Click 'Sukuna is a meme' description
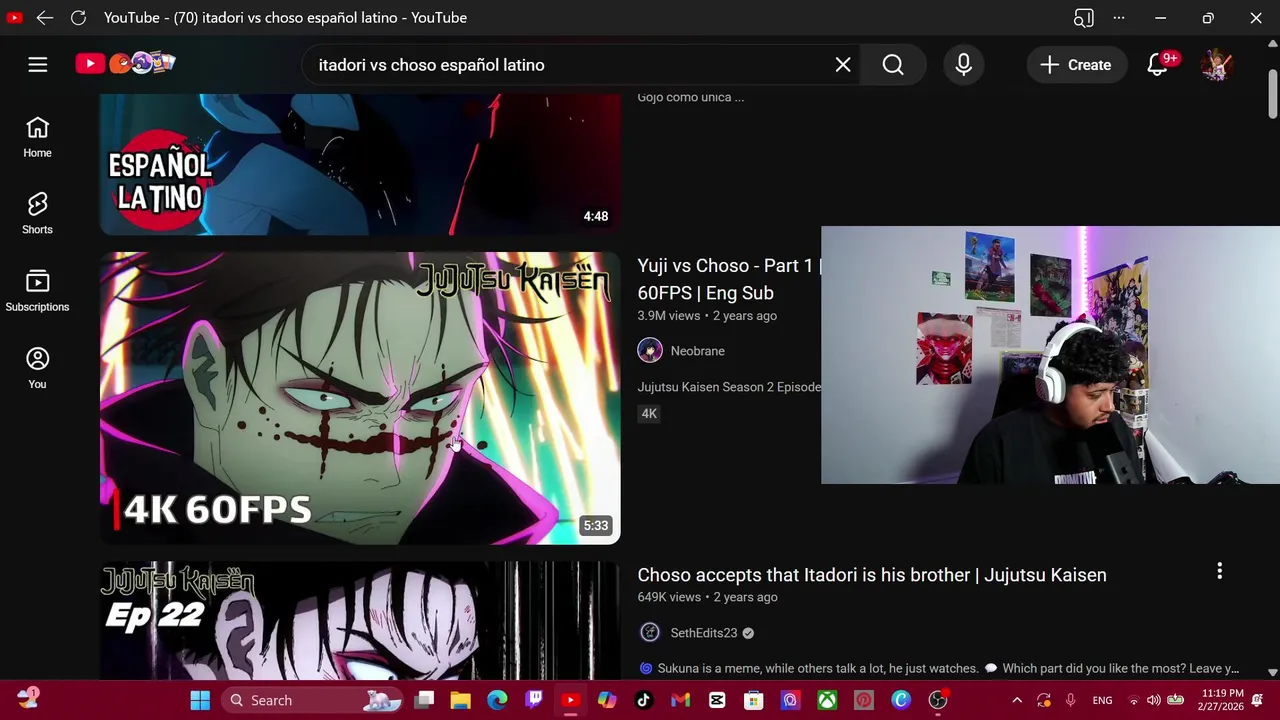The height and width of the screenshot is (720, 1280). 938,669
